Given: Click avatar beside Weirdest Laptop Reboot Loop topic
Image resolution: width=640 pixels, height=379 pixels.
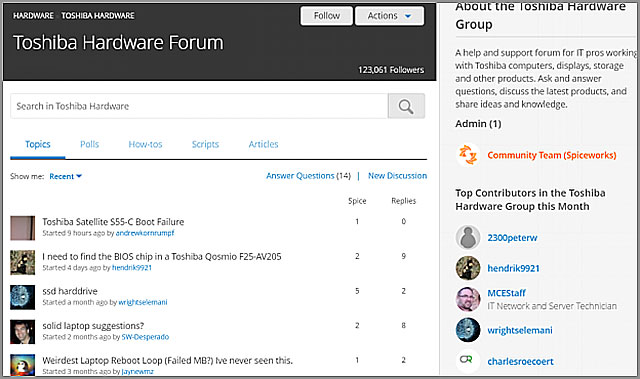Looking at the screenshot, I should [x=22, y=365].
